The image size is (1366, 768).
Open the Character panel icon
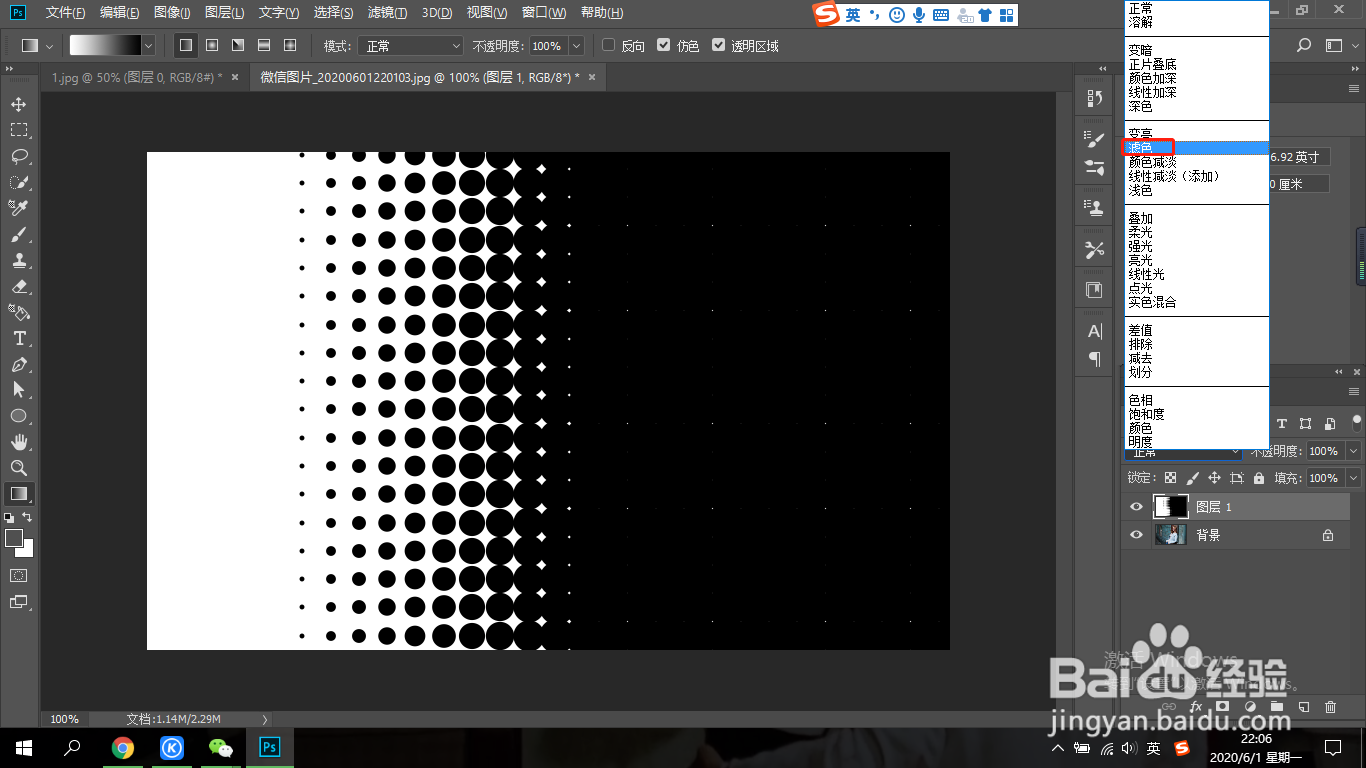(x=1095, y=331)
